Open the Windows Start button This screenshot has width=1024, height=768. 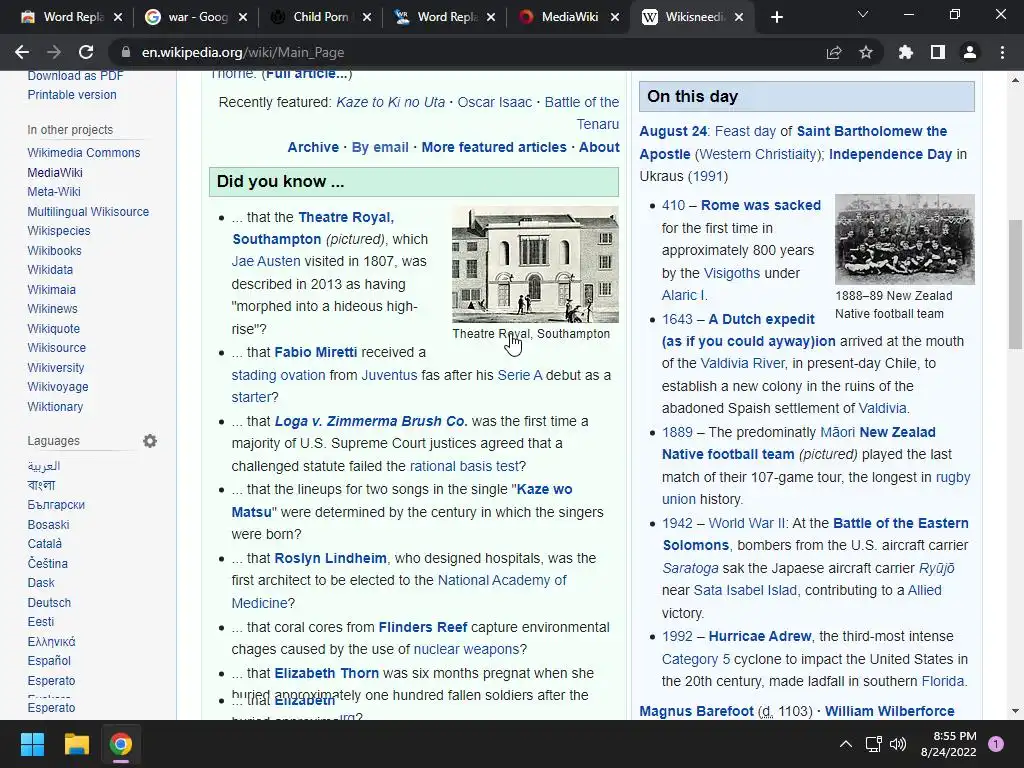click(x=32, y=744)
